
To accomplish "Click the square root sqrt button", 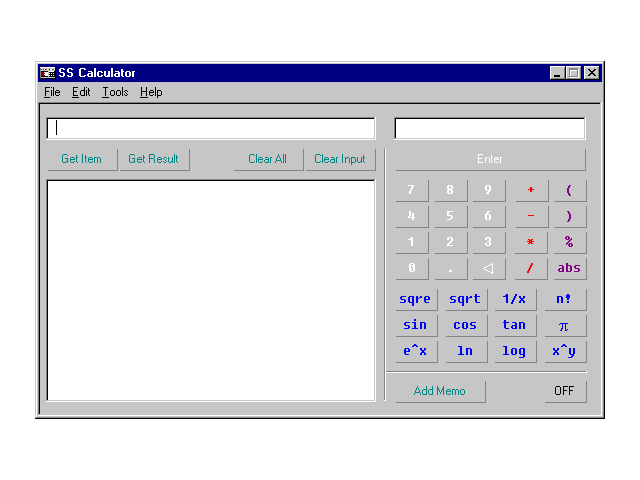I will [464, 299].
